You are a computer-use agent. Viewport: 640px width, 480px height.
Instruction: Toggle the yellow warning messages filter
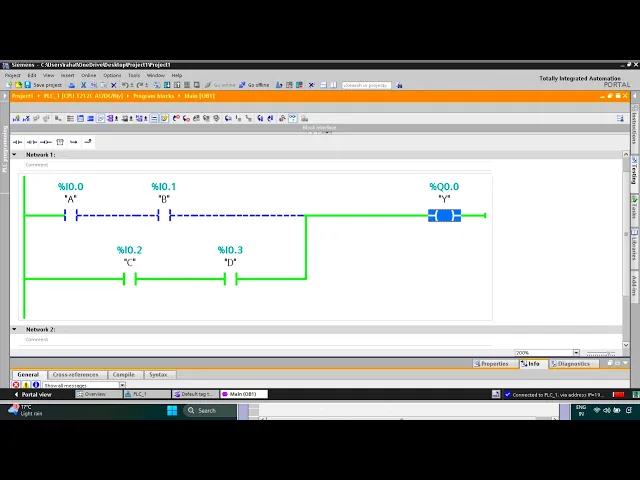[x=26, y=385]
